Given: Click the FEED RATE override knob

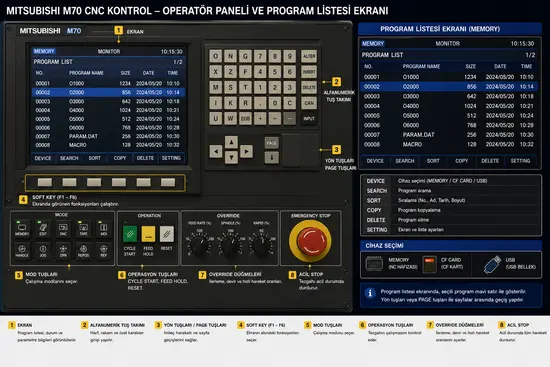Looking at the screenshot, I should click(199, 244).
